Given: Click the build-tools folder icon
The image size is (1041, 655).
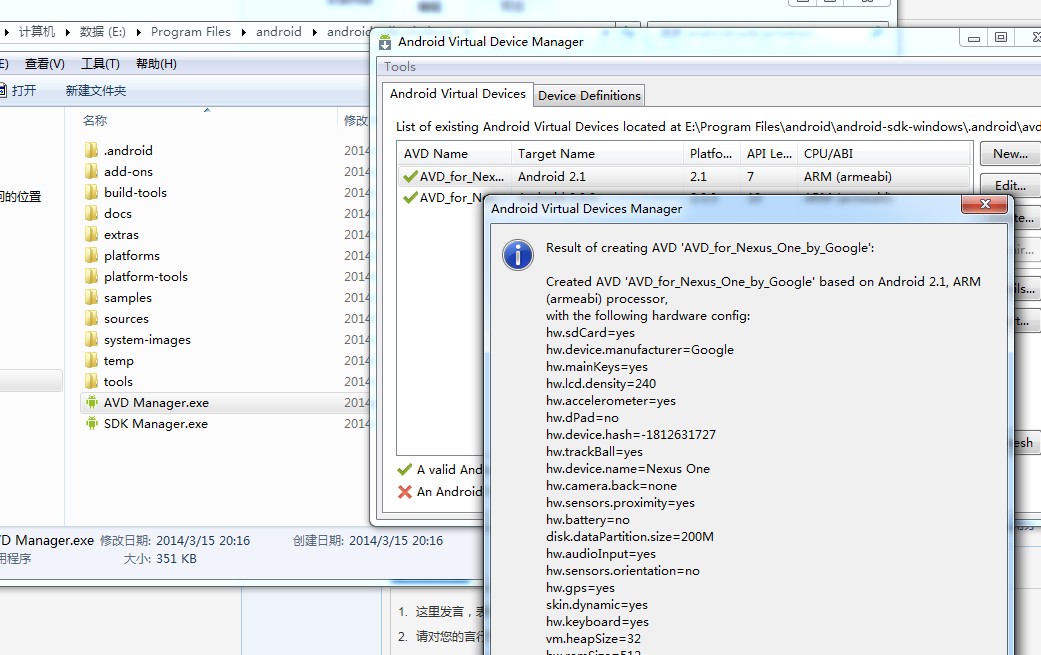Looking at the screenshot, I should [91, 193].
